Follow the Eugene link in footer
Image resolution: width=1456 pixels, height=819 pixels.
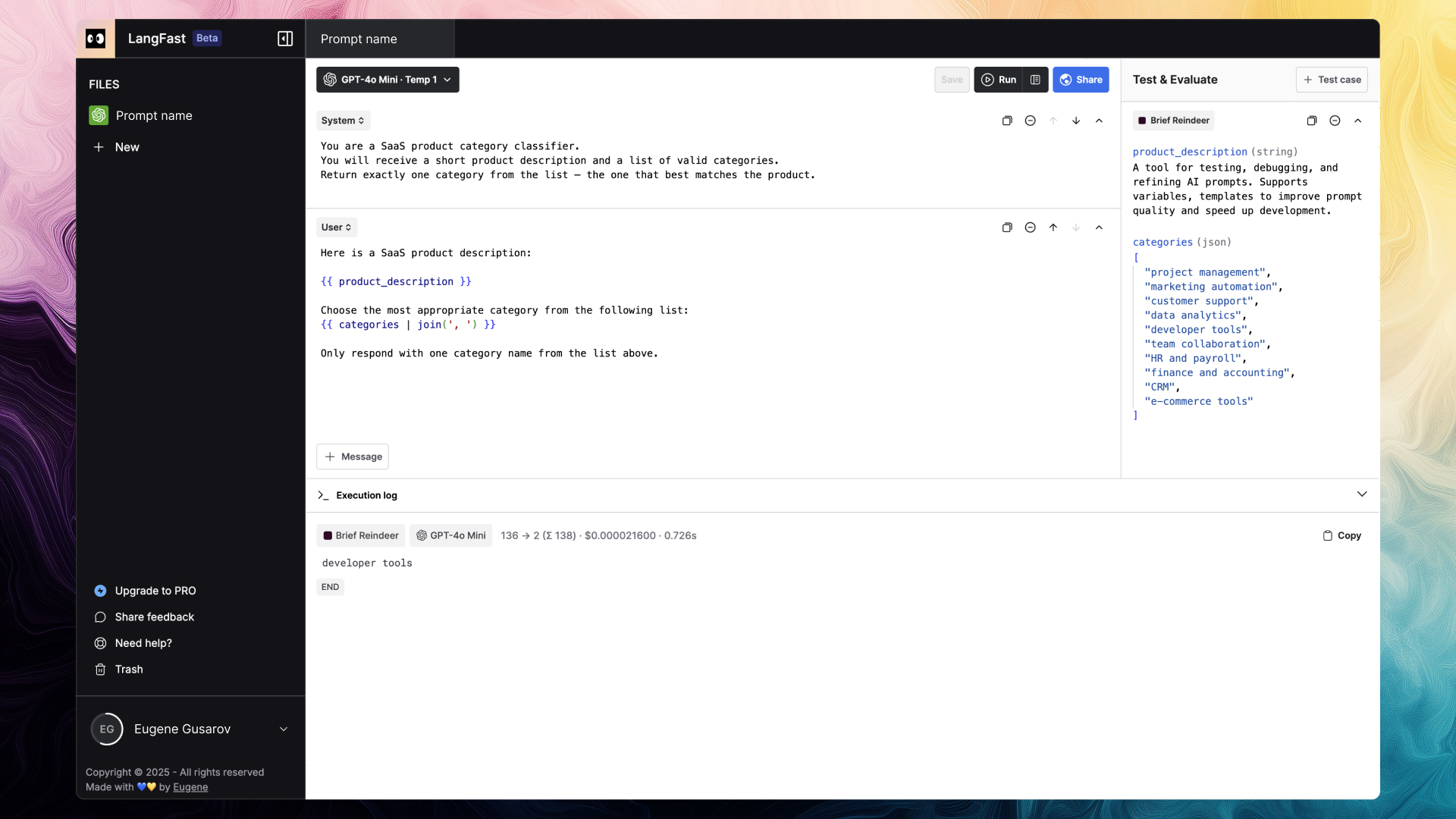(x=190, y=787)
